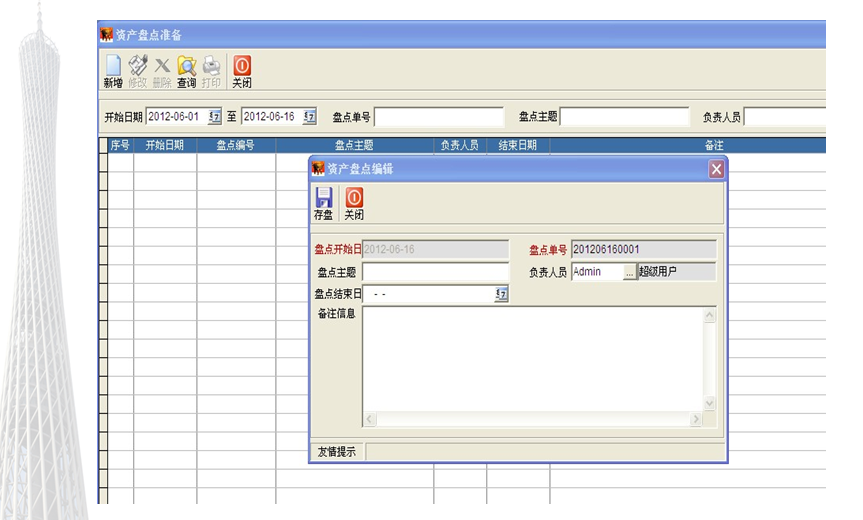Focus the 盘点主题 filter field in the main window
Screen dimensions: 863x520
coord(624,117)
